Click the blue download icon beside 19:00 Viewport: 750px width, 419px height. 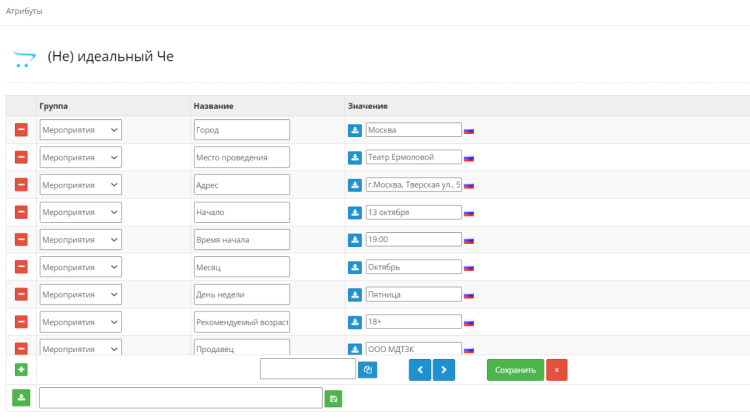coord(355,240)
